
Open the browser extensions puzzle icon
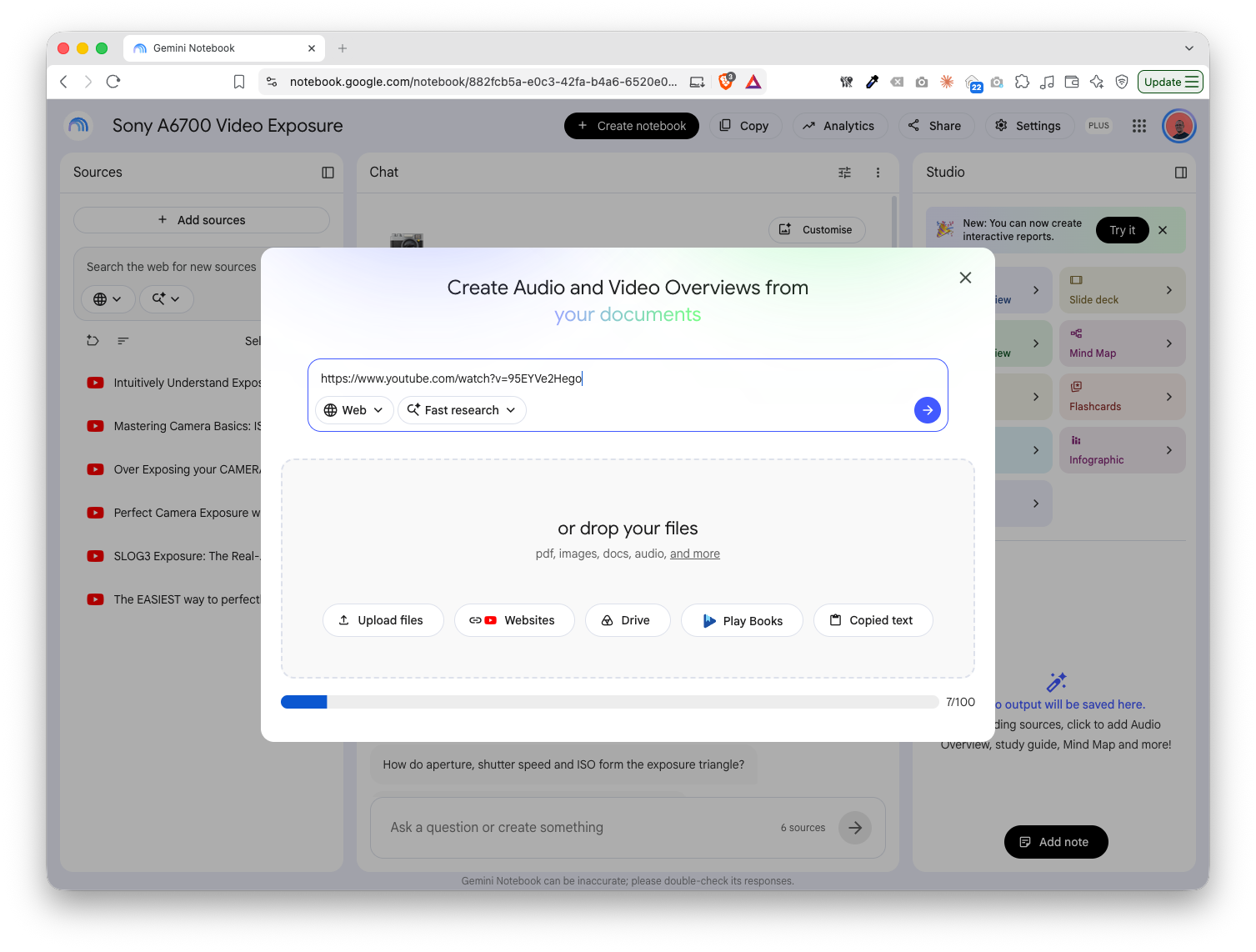coord(1022,82)
